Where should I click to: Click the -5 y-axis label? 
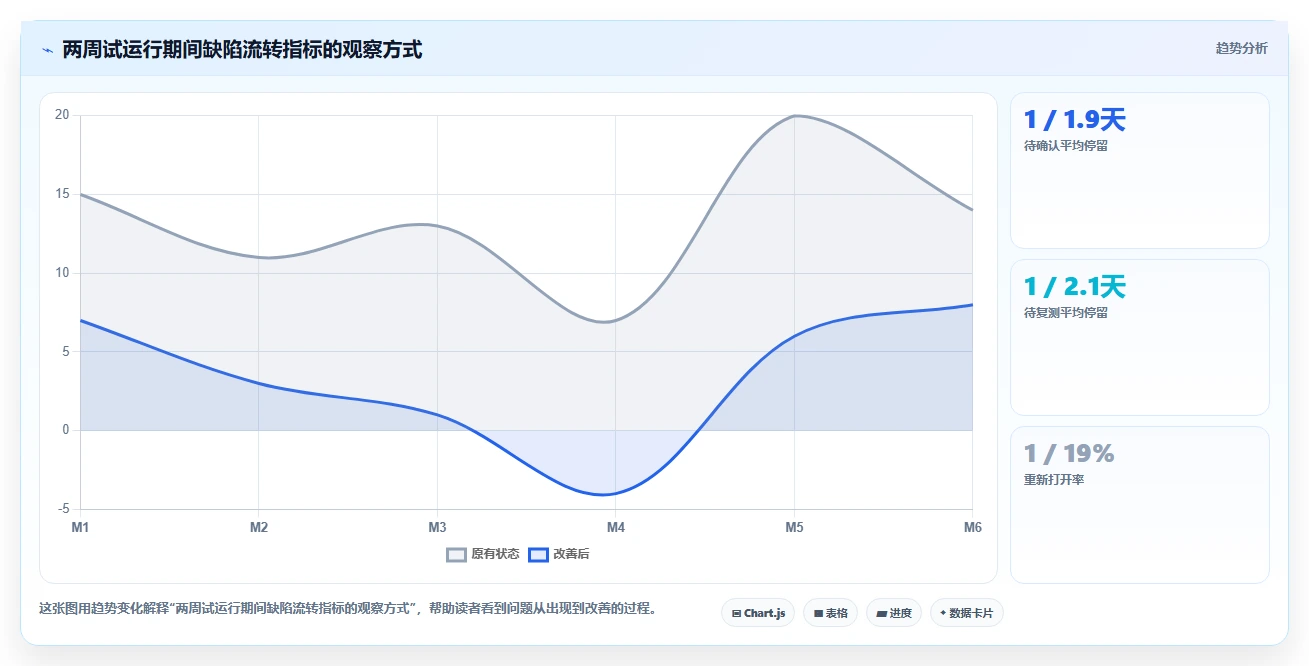65,509
